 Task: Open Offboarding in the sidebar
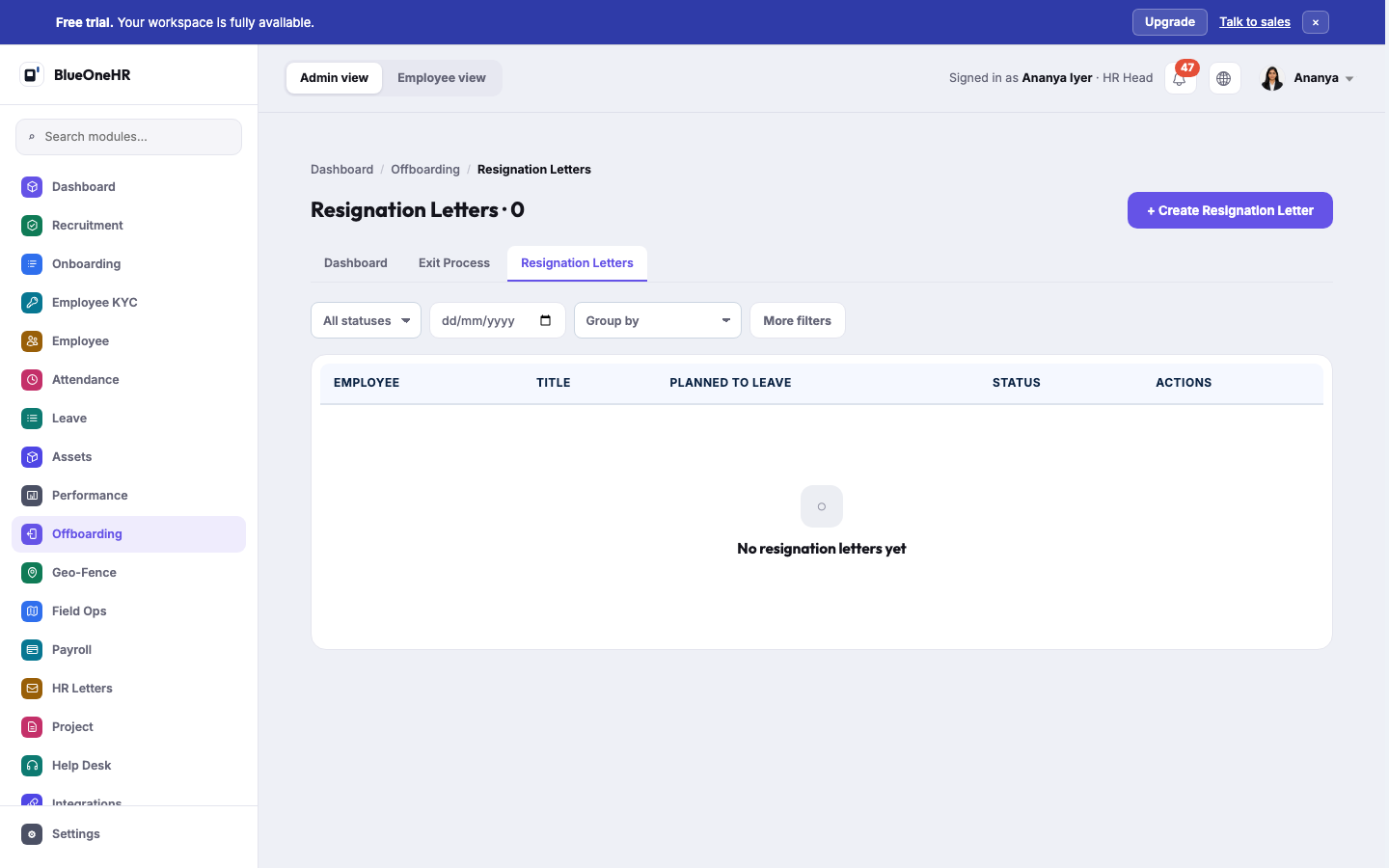[x=128, y=534]
